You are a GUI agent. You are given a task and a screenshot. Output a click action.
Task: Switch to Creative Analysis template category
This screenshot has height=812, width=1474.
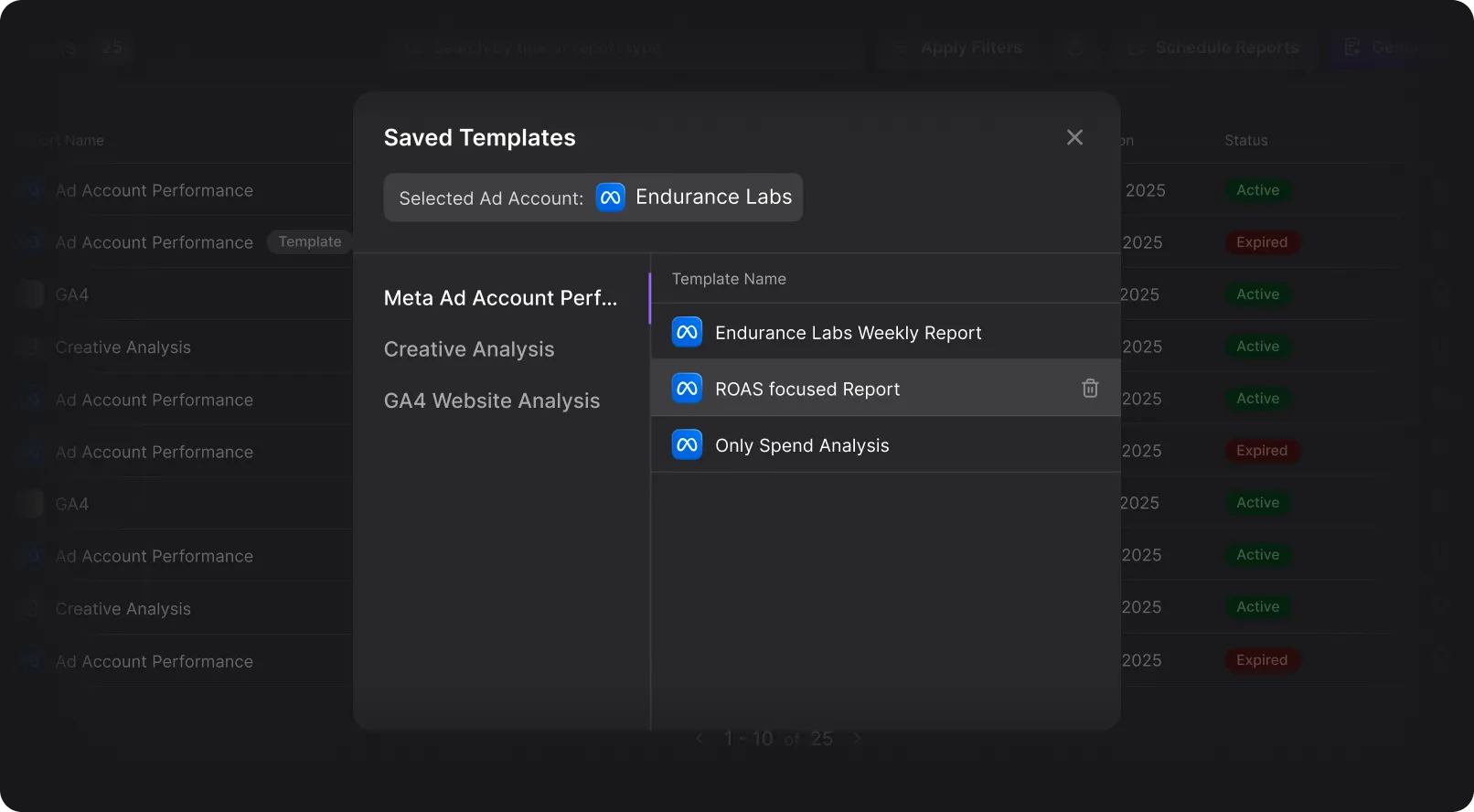[469, 349]
